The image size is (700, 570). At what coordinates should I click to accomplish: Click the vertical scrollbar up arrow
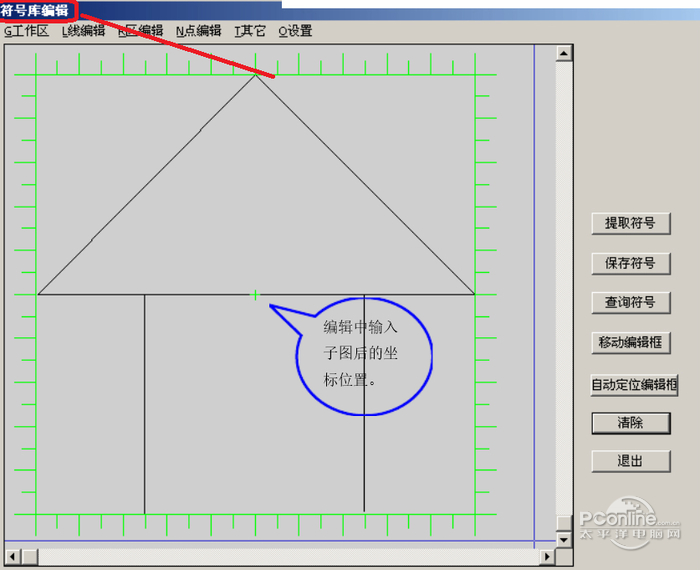[x=564, y=53]
